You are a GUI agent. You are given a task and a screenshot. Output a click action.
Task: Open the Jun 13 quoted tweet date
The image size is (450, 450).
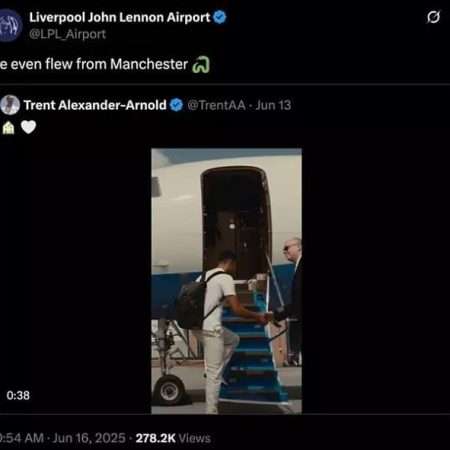(x=273, y=105)
